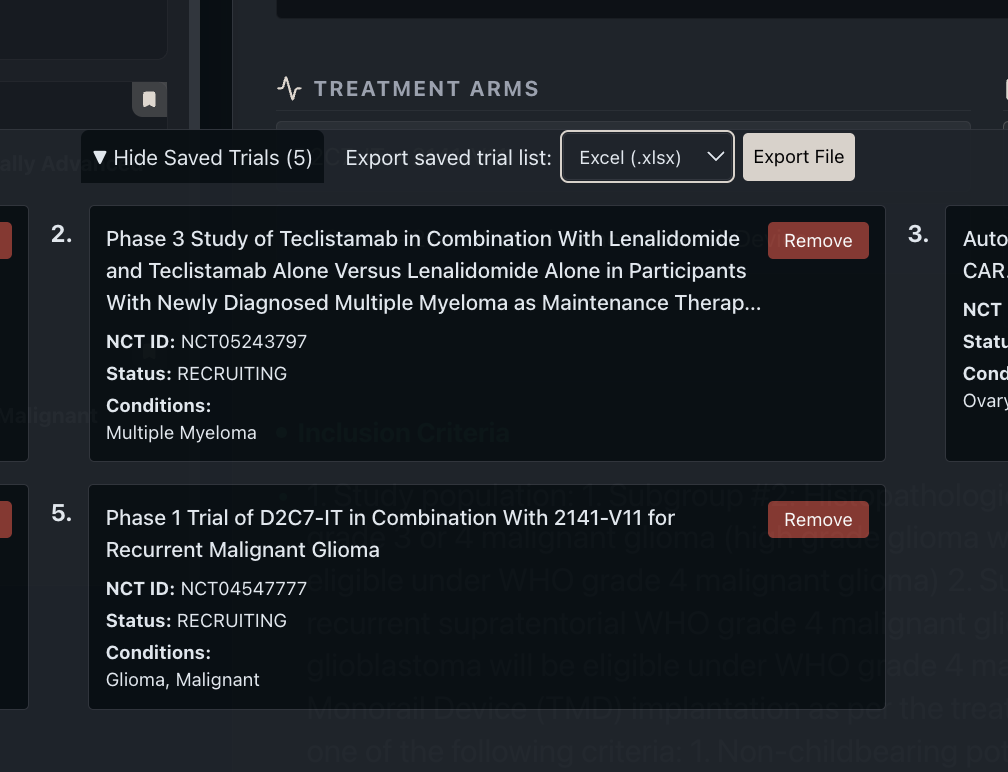1008x772 pixels.
Task: Click the NCT05243797 trial identifier
Action: (244, 341)
